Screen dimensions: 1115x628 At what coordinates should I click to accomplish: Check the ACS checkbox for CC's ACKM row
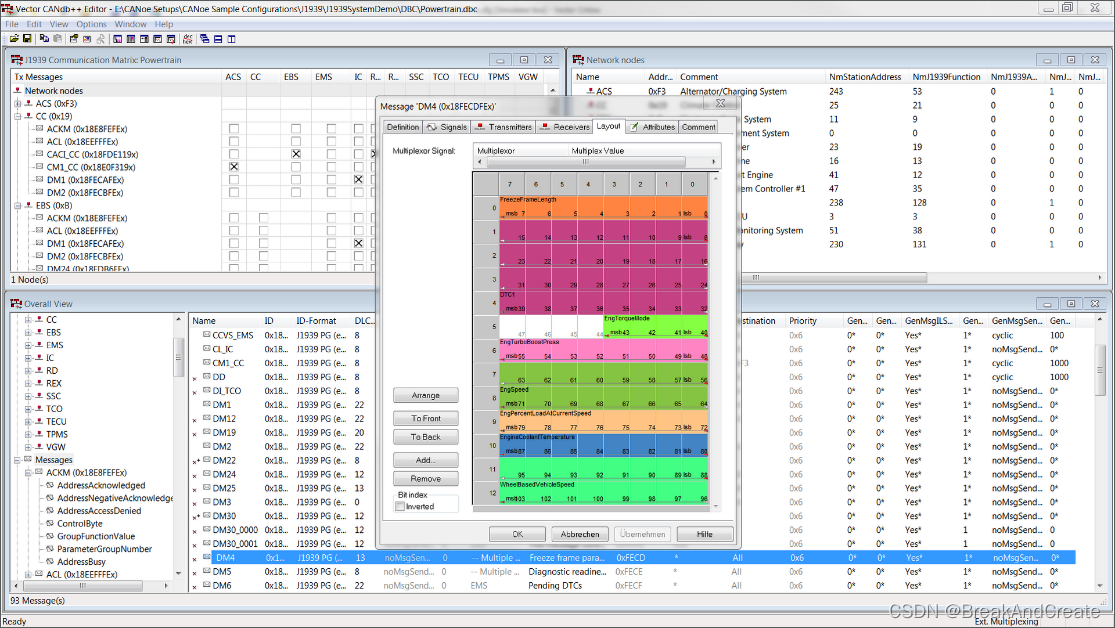click(x=233, y=129)
